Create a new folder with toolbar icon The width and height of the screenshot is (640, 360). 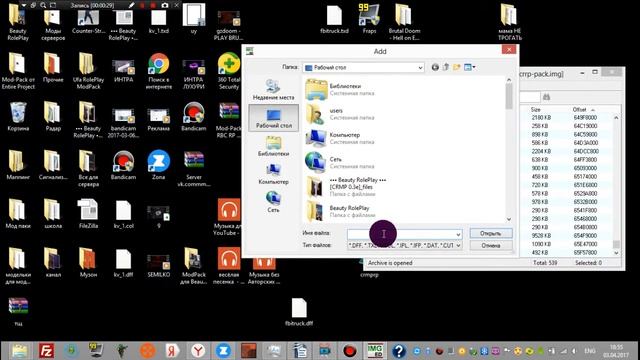(x=456, y=67)
